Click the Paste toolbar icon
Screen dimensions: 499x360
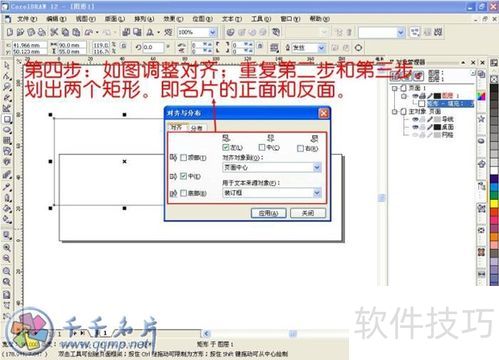tap(76, 32)
